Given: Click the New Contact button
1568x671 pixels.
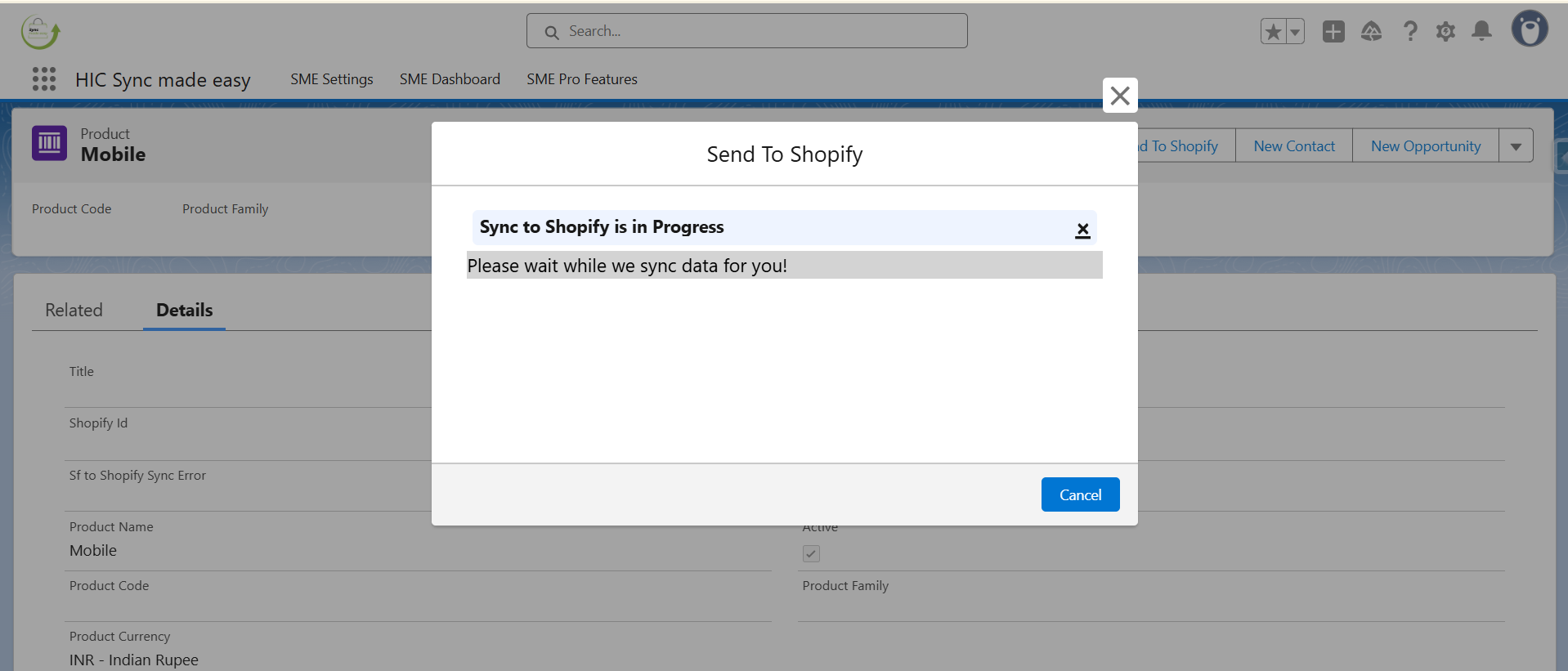Looking at the screenshot, I should 1293,146.
